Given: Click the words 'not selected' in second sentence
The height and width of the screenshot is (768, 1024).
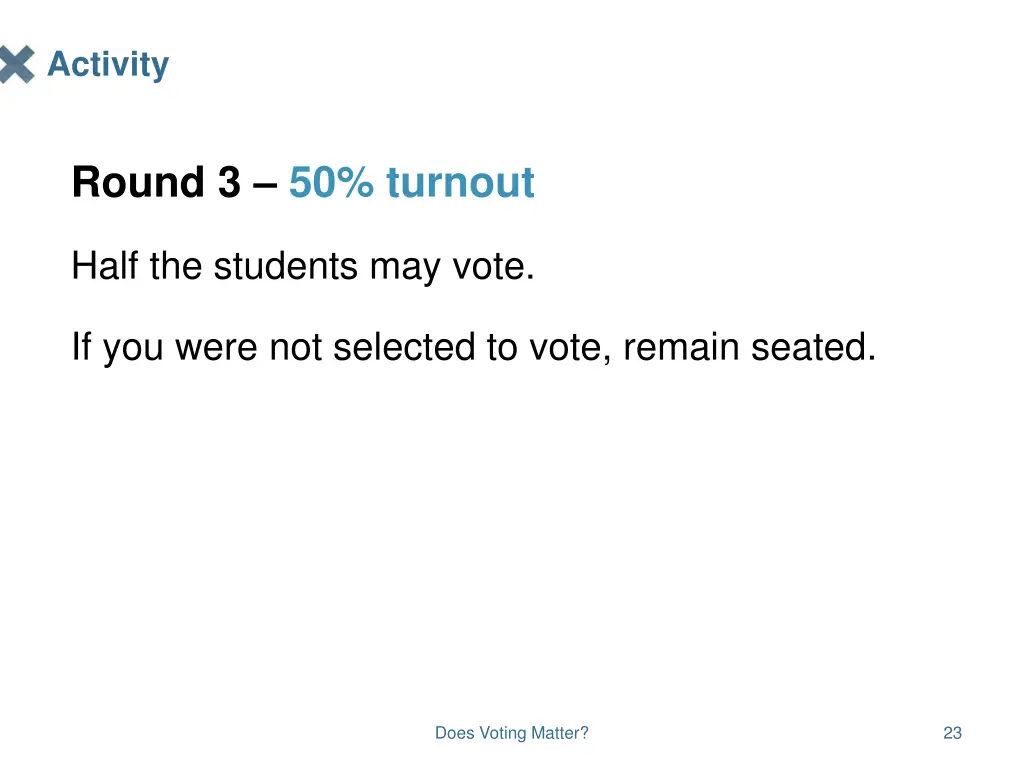Looking at the screenshot, I should pyautogui.click(x=372, y=346).
